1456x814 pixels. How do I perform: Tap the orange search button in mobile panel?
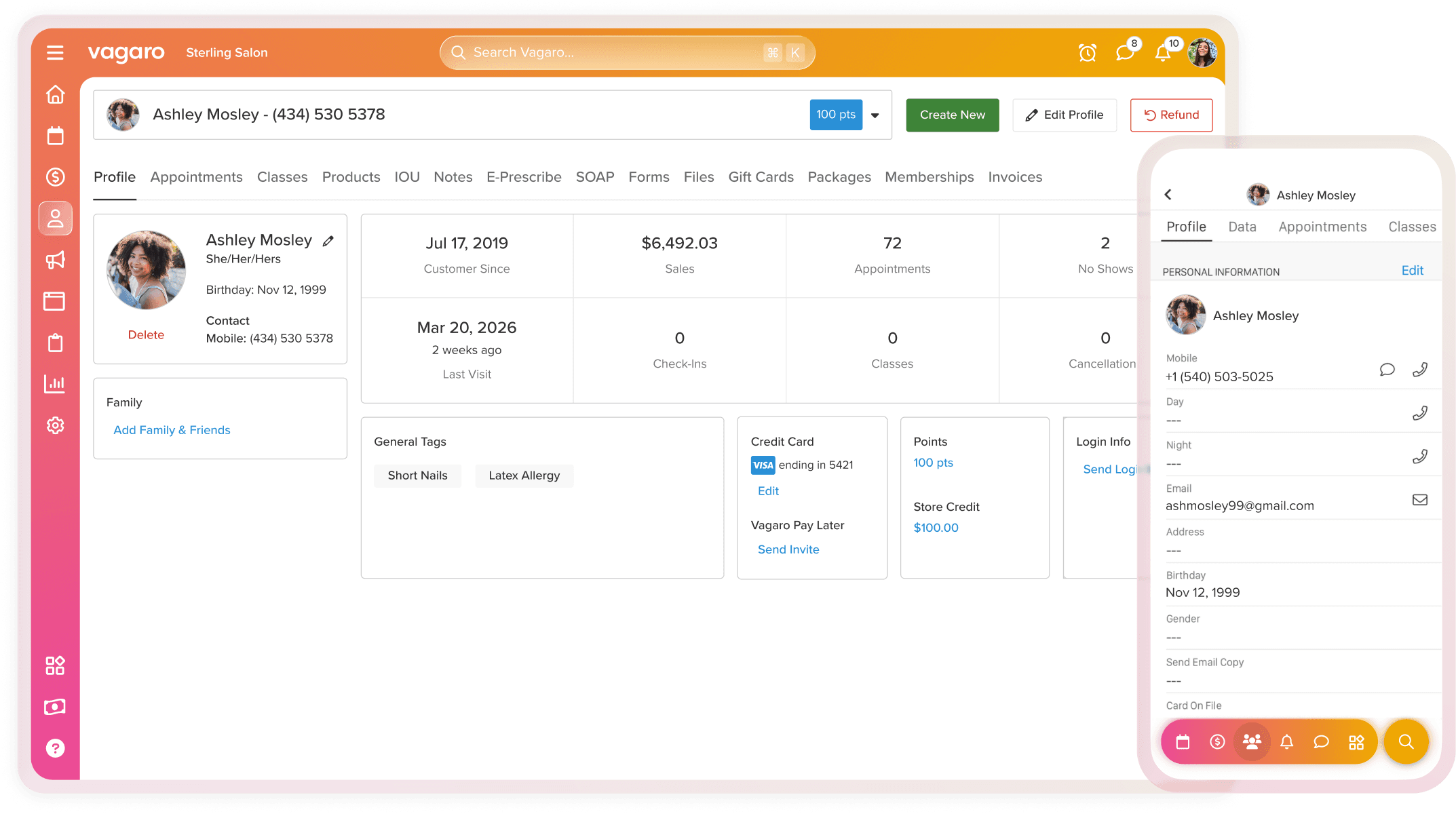1406,741
